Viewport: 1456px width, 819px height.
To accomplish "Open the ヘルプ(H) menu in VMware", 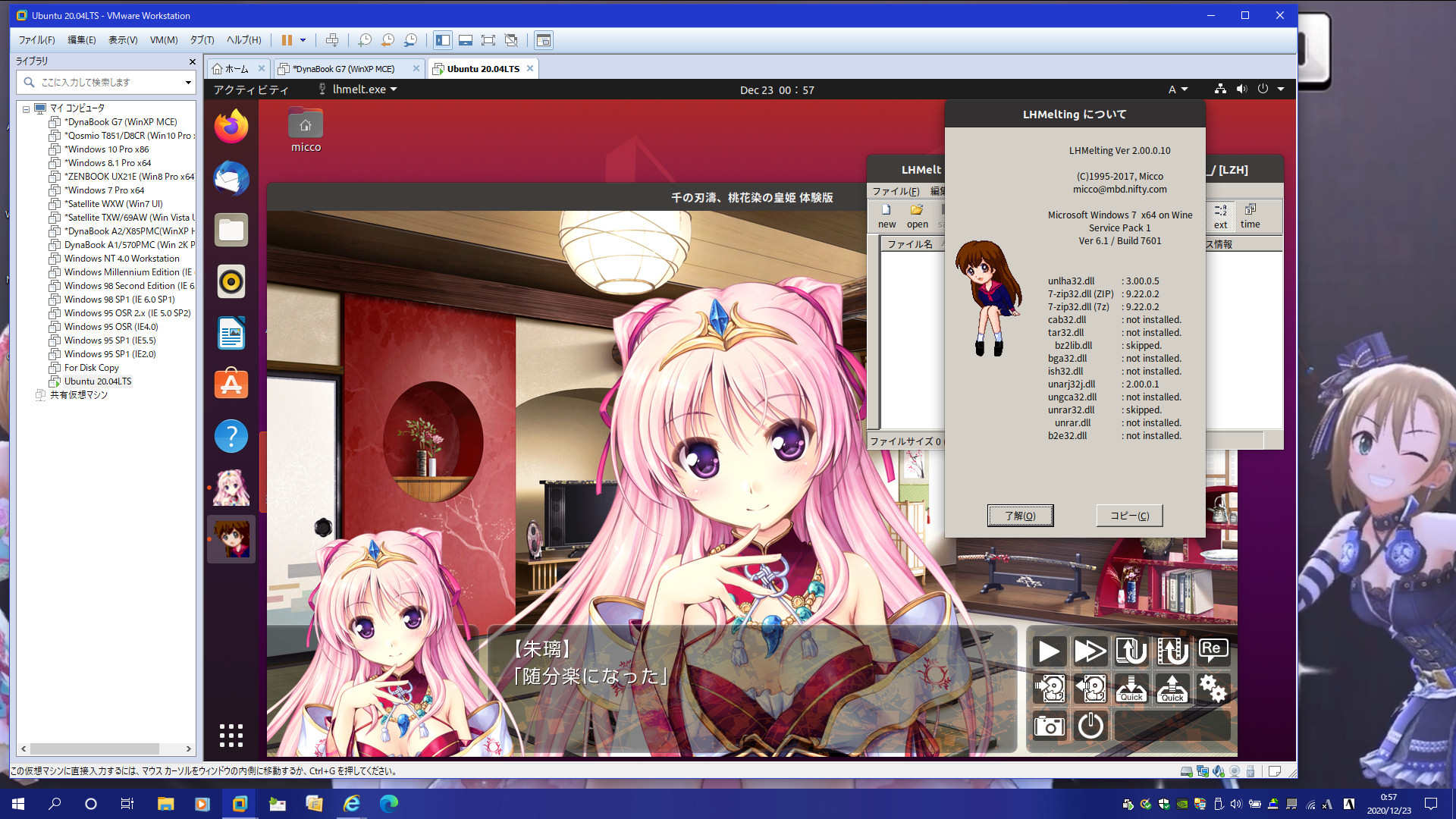I will 243,40.
